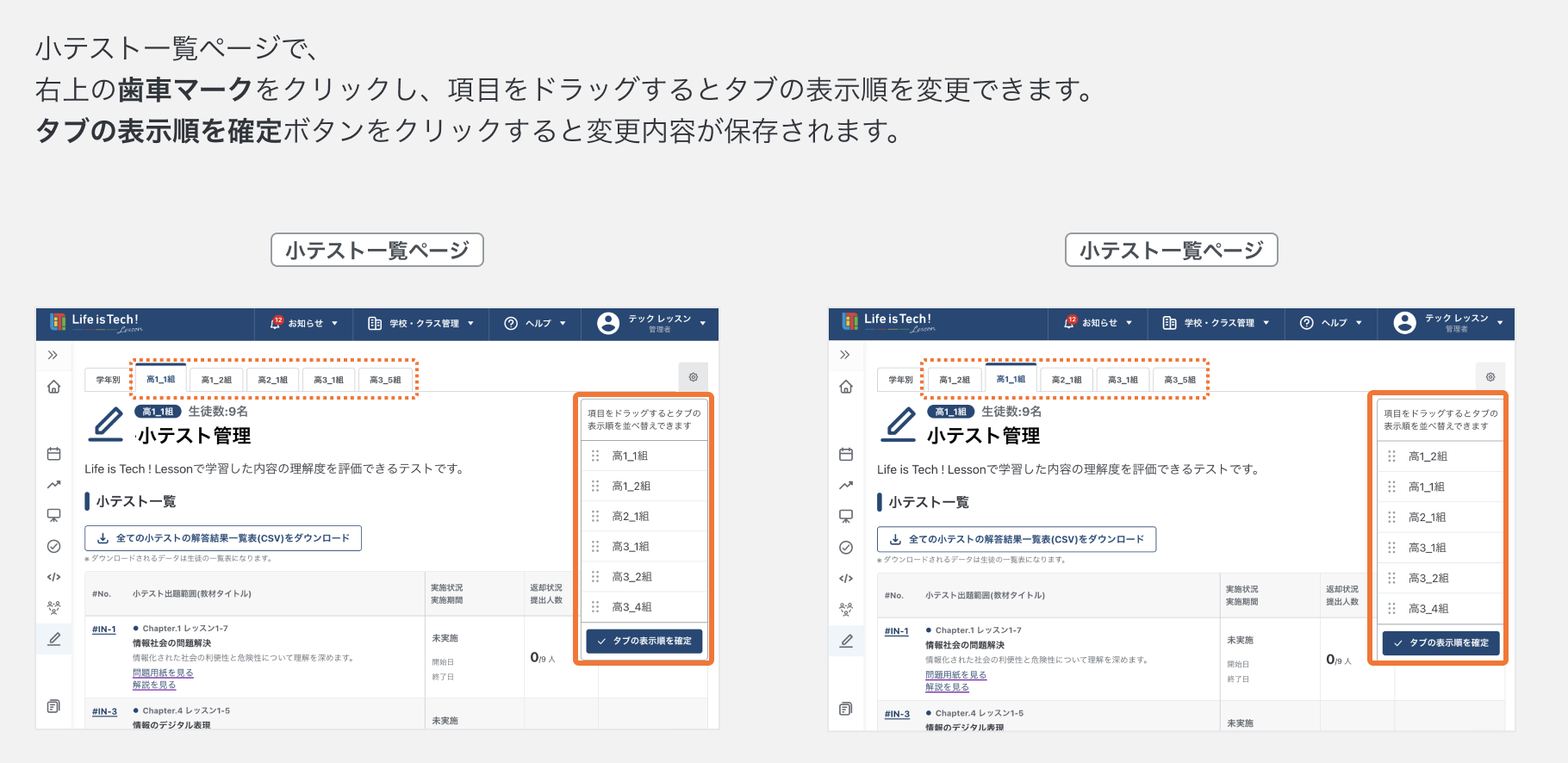This screenshot has width=1568, height=763.
Task: Click 高3_1組 list item in right dropdown panel
Action: tap(1440, 548)
